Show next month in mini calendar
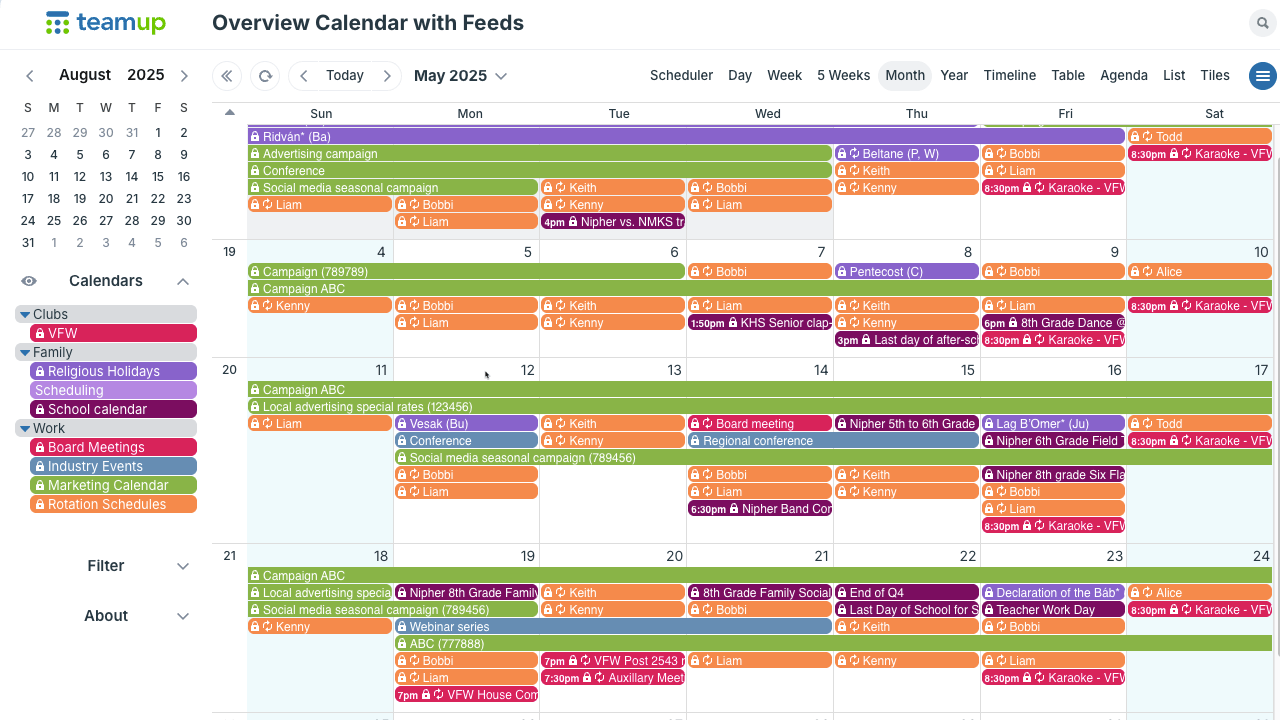 click(x=184, y=76)
